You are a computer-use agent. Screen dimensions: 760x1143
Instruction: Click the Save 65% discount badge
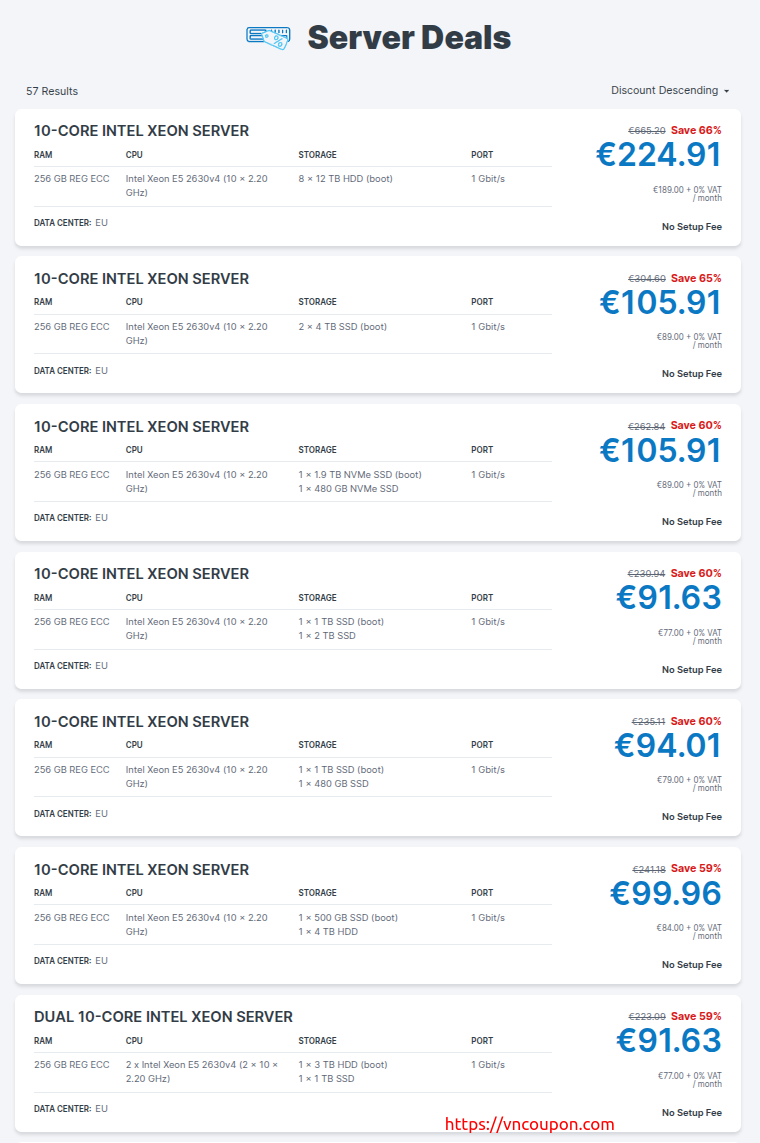[x=696, y=278]
